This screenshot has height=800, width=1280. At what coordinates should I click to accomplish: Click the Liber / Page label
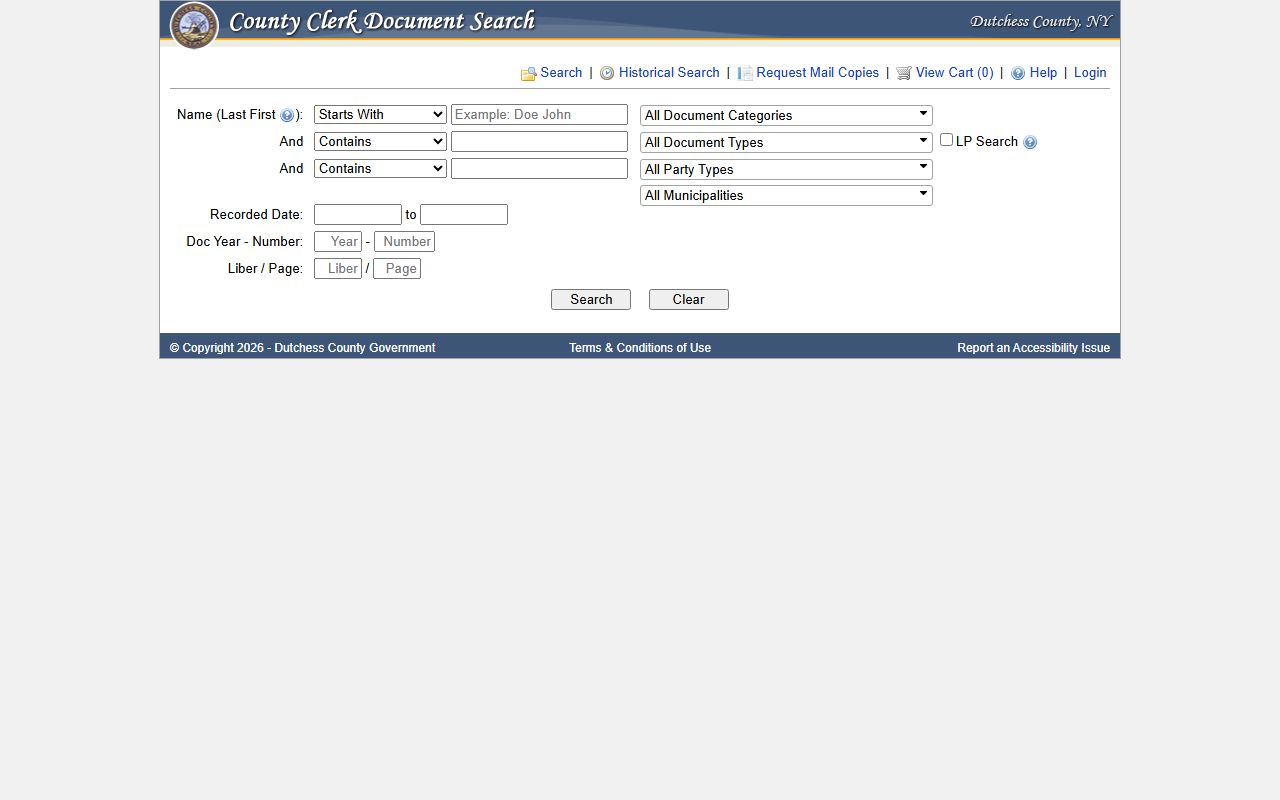pos(265,268)
